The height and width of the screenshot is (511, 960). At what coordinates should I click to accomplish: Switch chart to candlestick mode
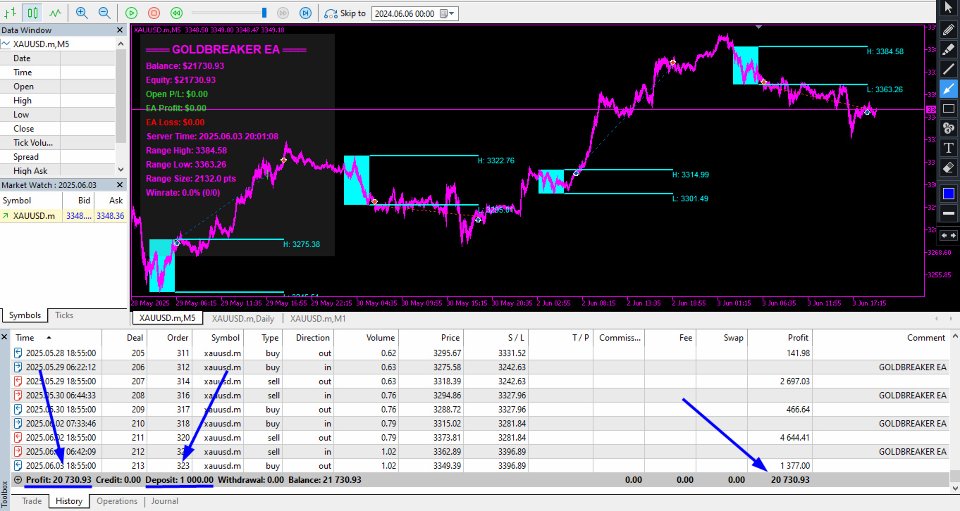32,12
